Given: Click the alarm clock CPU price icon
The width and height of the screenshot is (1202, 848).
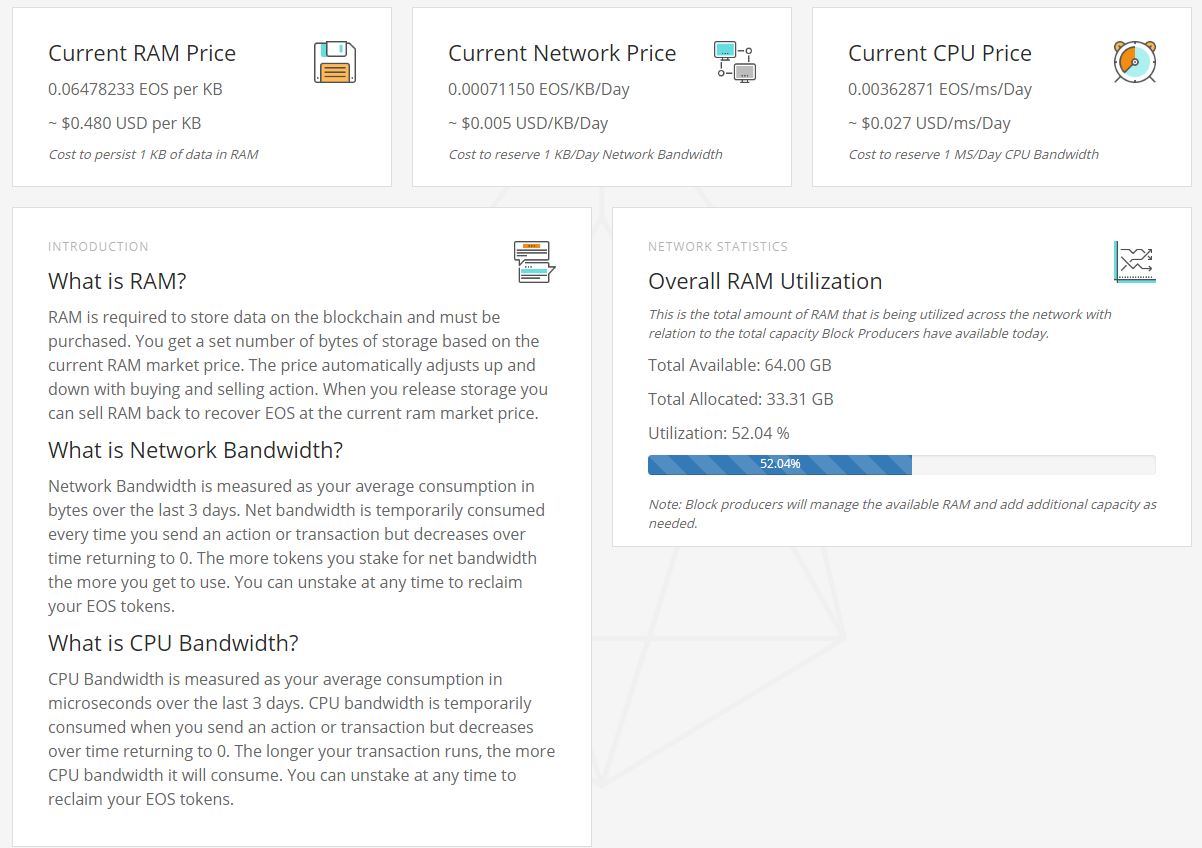Looking at the screenshot, I should [1135, 62].
